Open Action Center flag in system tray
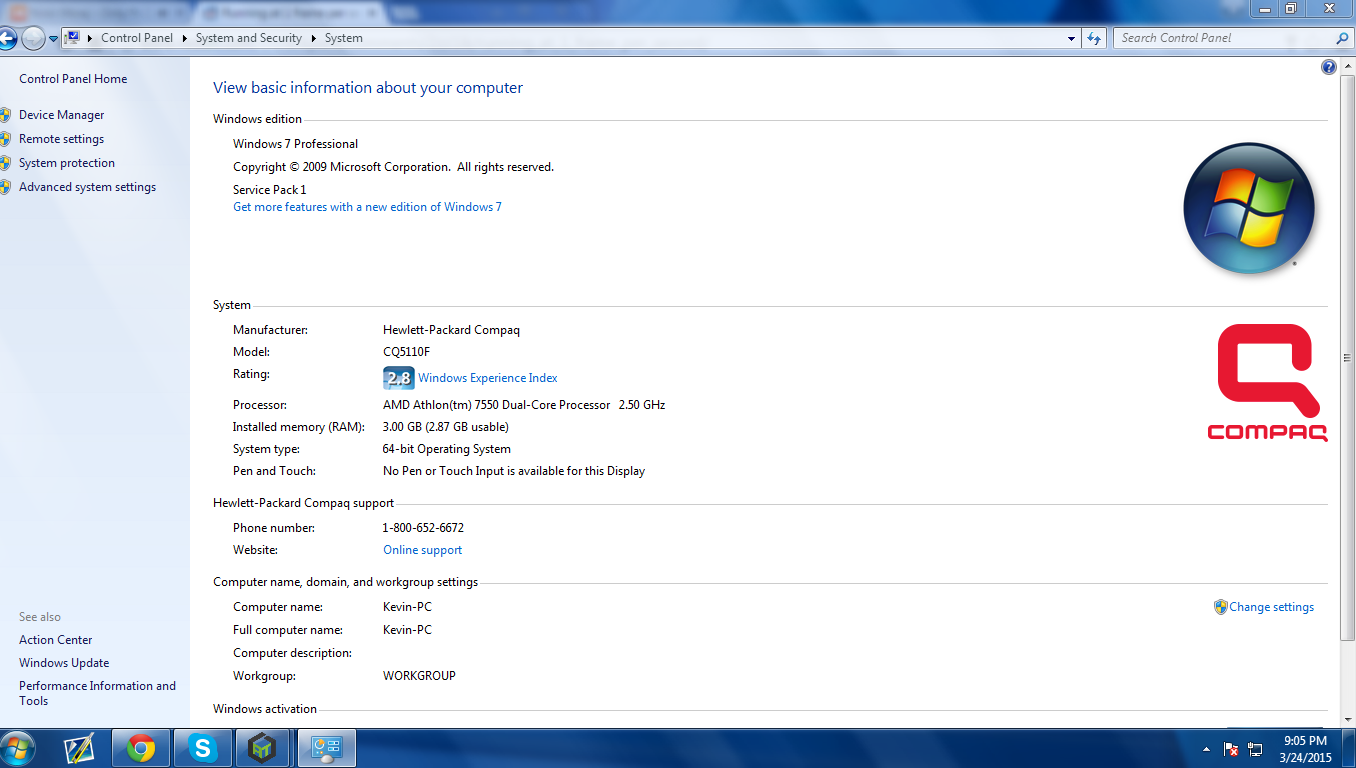The width and height of the screenshot is (1356, 768). (1231, 748)
